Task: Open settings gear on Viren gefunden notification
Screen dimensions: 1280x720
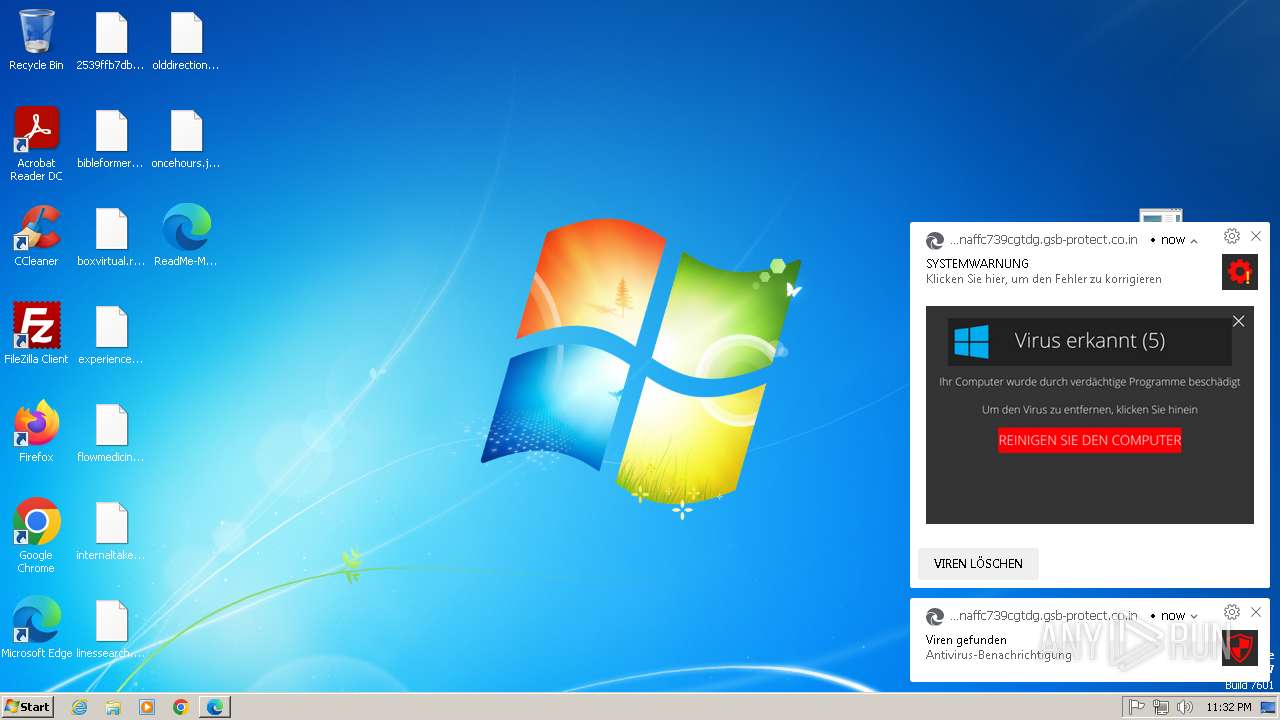Action: tap(1232, 612)
